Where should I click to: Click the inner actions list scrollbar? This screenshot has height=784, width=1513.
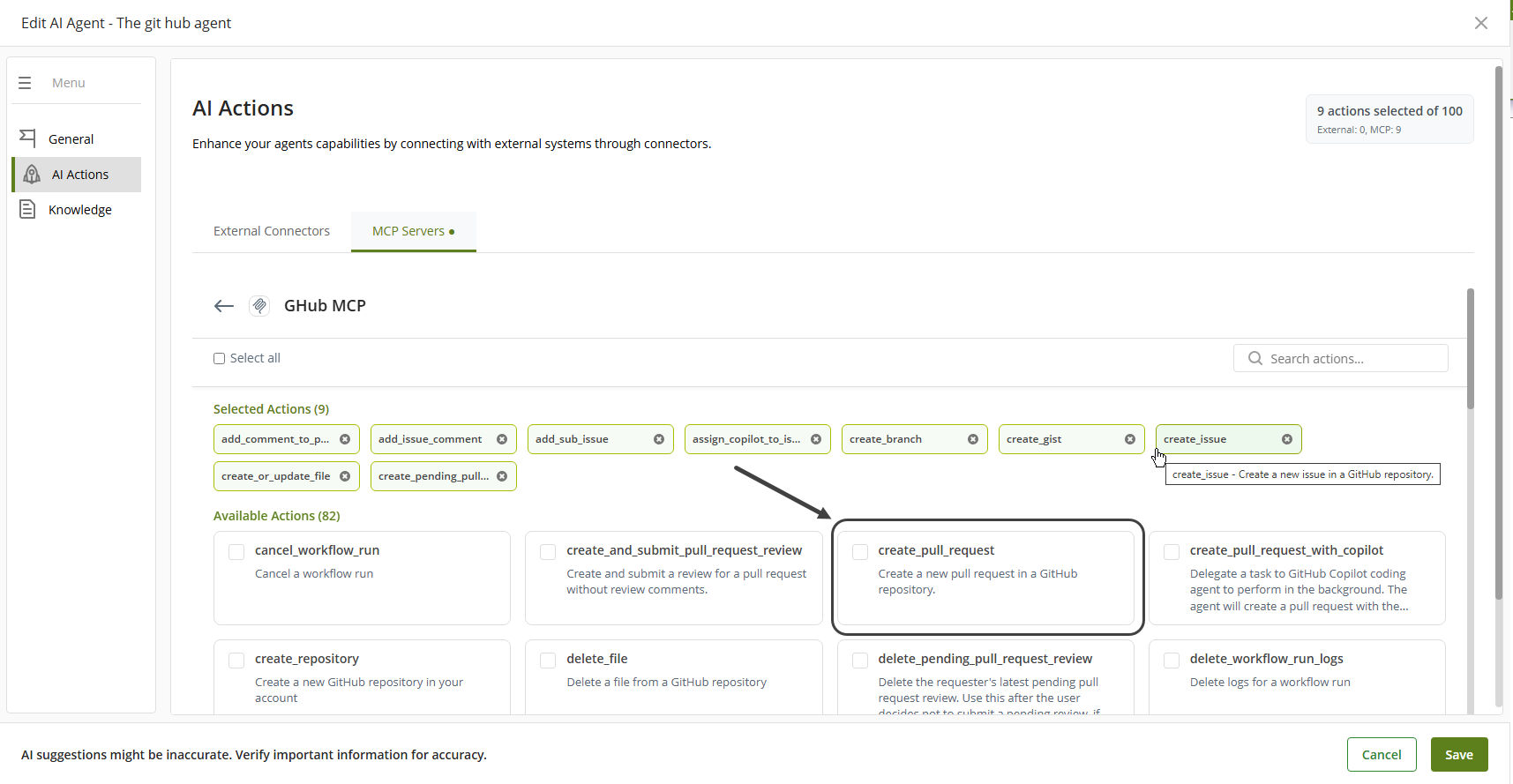[x=1470, y=349]
